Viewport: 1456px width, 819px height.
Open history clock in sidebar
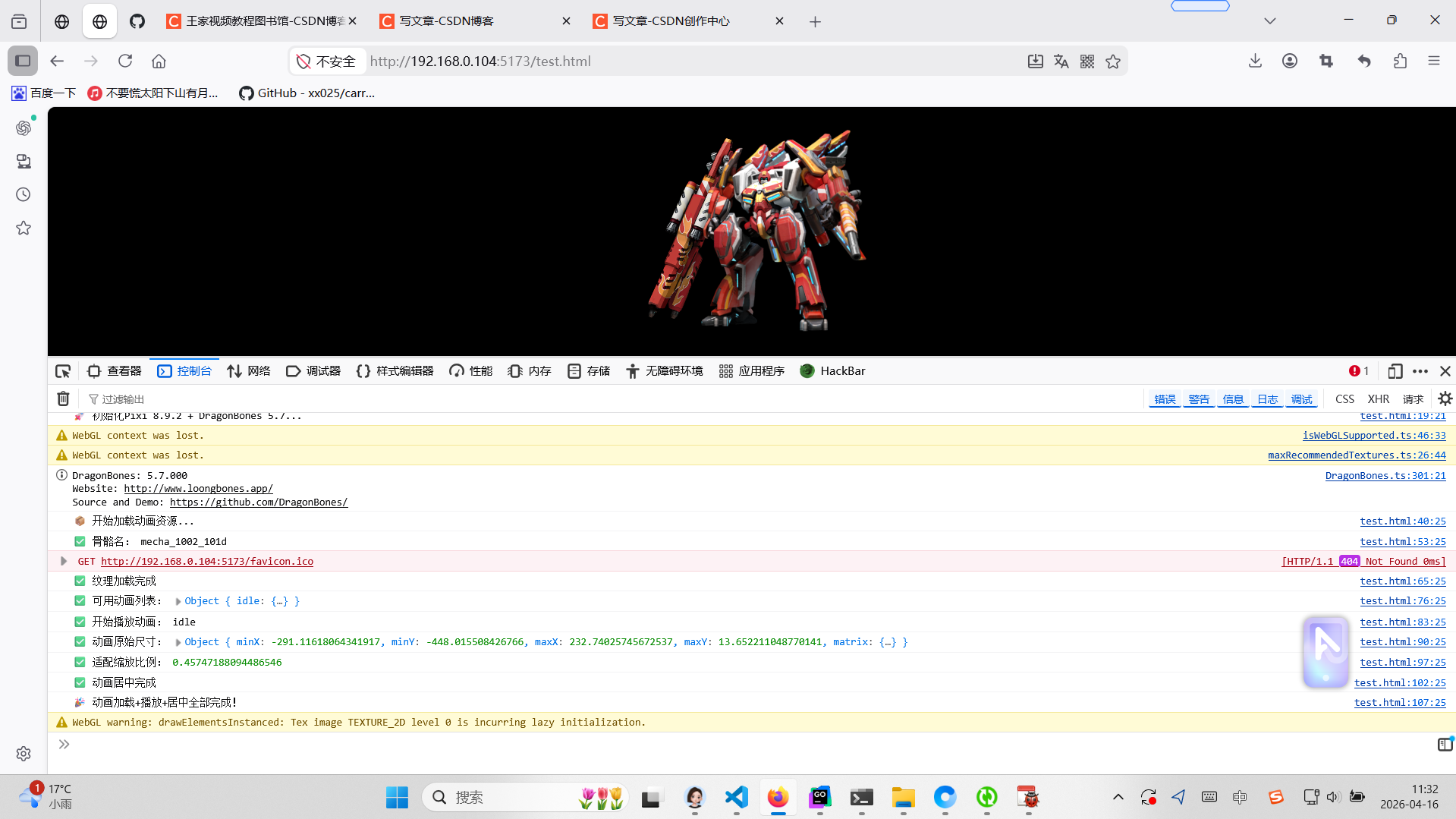point(24,195)
